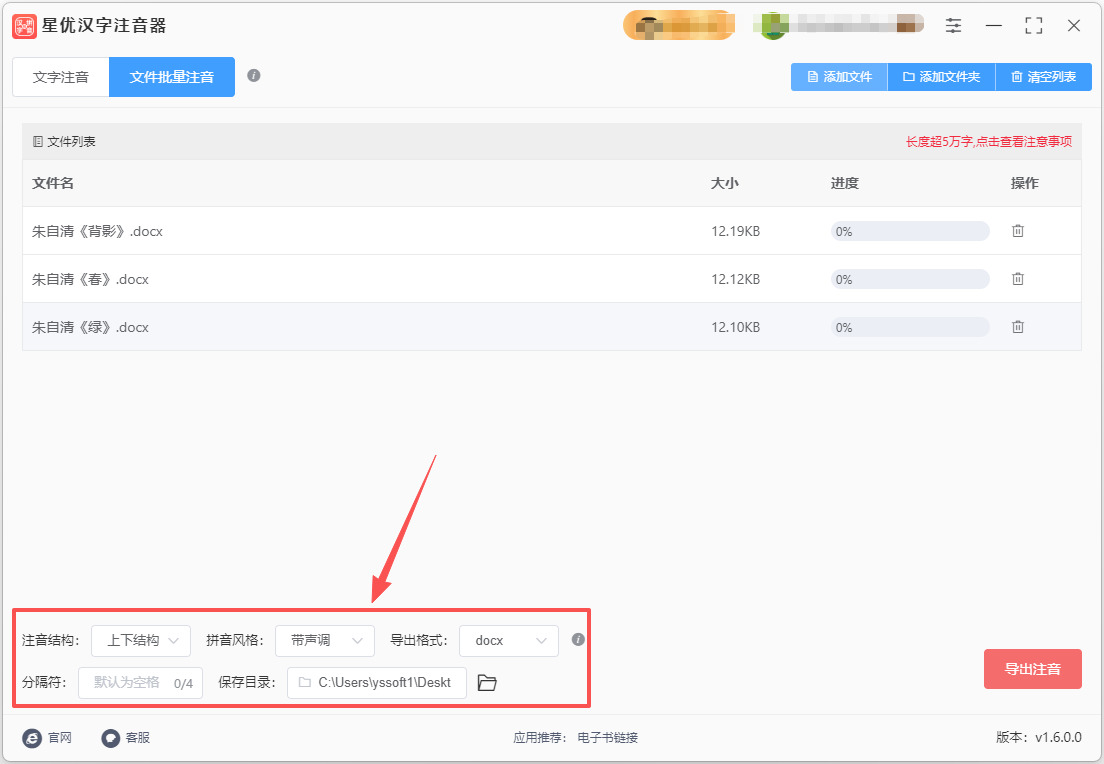The height and width of the screenshot is (764, 1104).
Task: Select the 文件批量注音 tab
Action: (172, 77)
